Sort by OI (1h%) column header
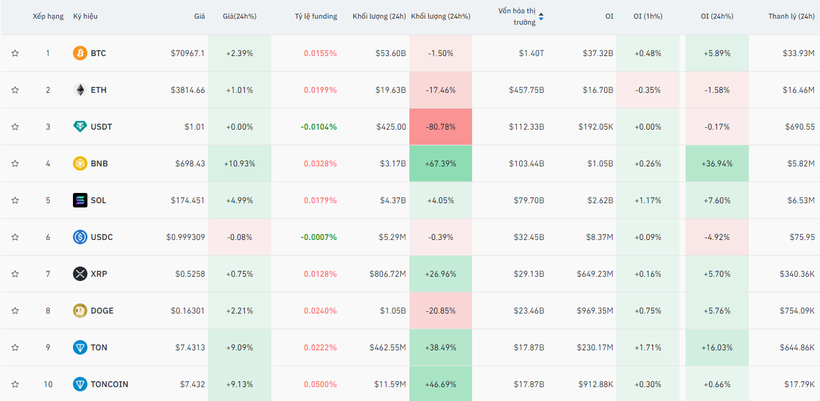Image resolution: width=820 pixels, height=401 pixels. pyautogui.click(x=647, y=17)
